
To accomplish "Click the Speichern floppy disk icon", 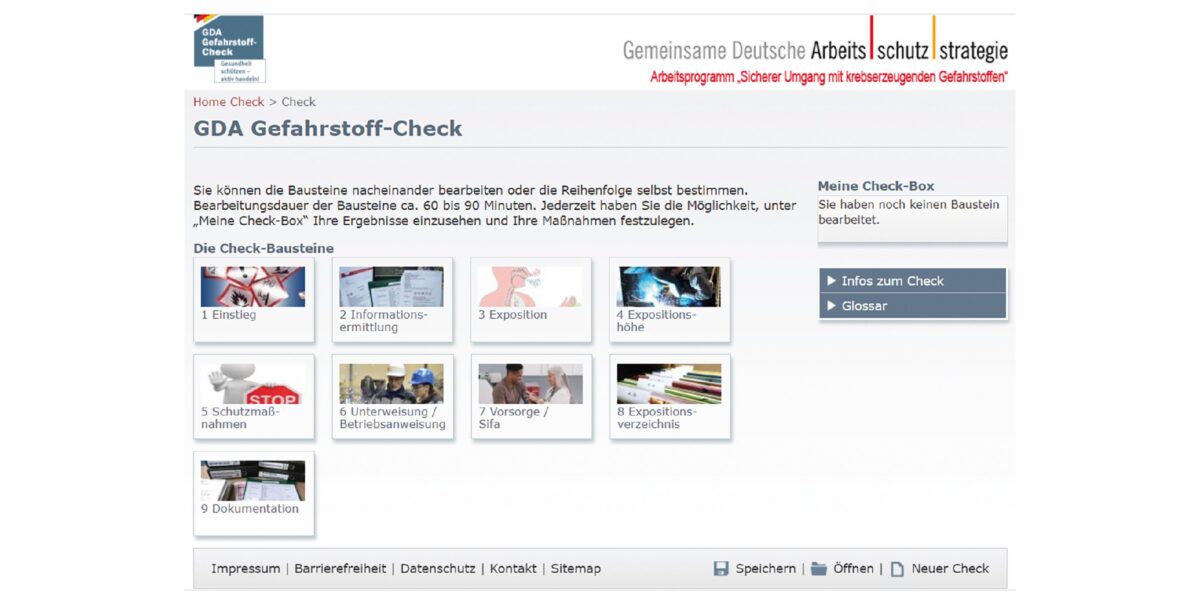I will click(721, 569).
